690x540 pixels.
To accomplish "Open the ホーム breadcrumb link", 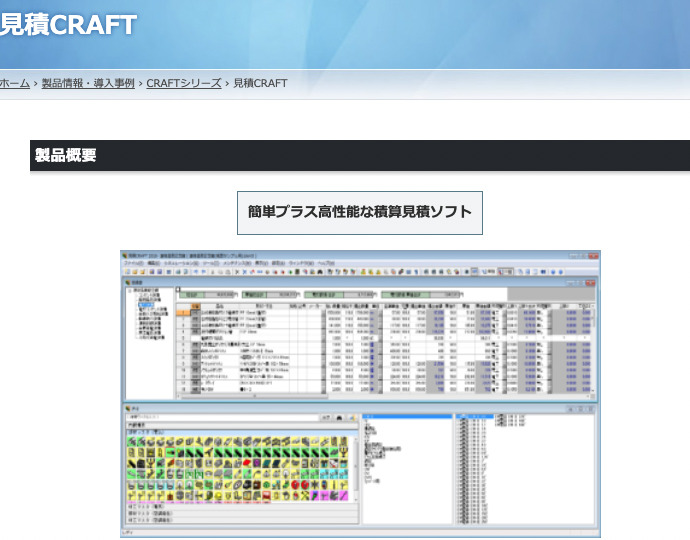I will (x=15, y=83).
